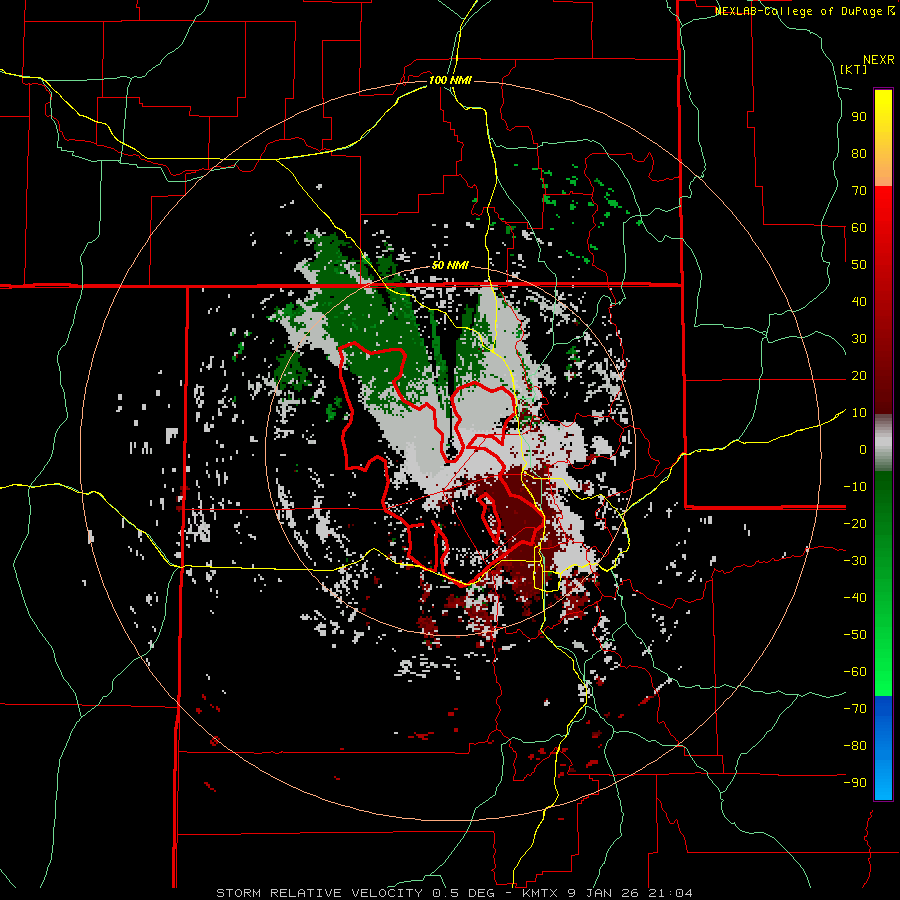This screenshot has width=900, height=900.
Task: Click the -80 value on the velocity scale
Action: 855,746
